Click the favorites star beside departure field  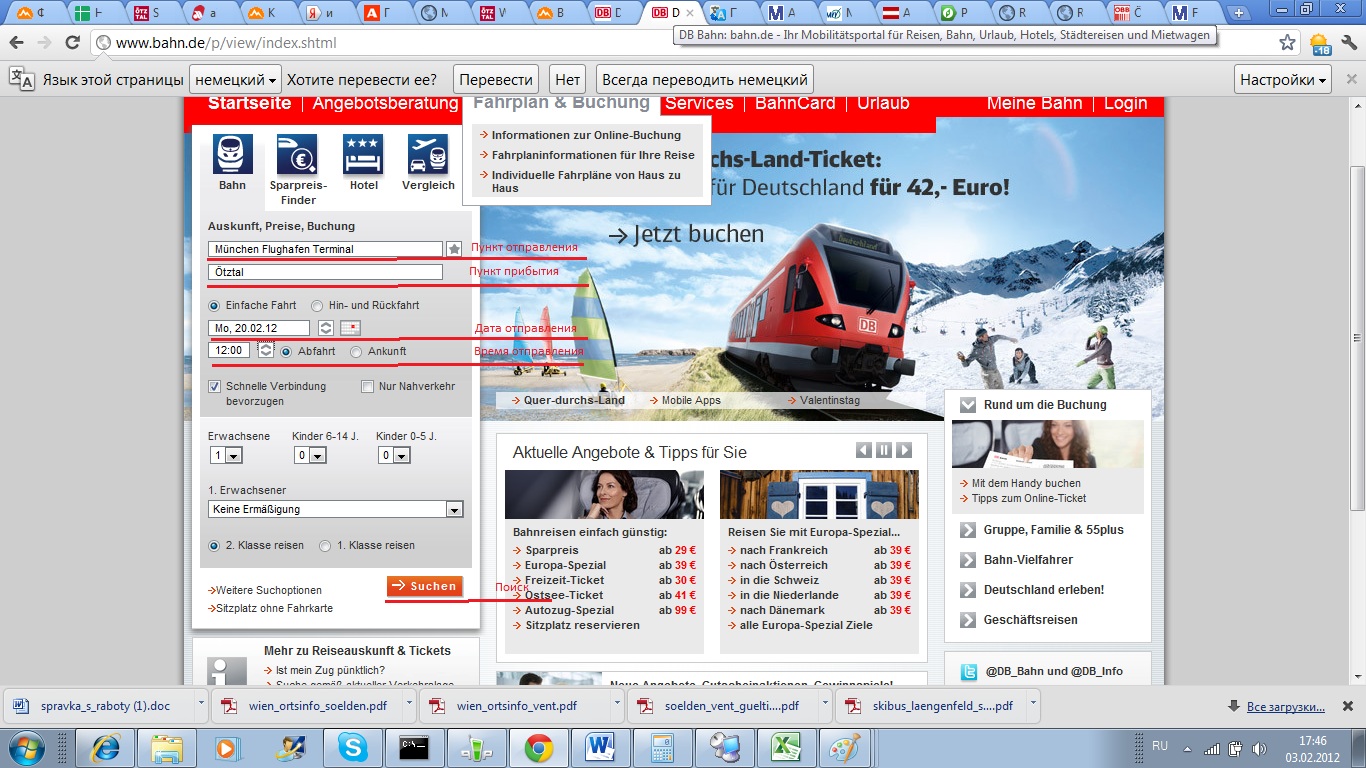(x=455, y=249)
